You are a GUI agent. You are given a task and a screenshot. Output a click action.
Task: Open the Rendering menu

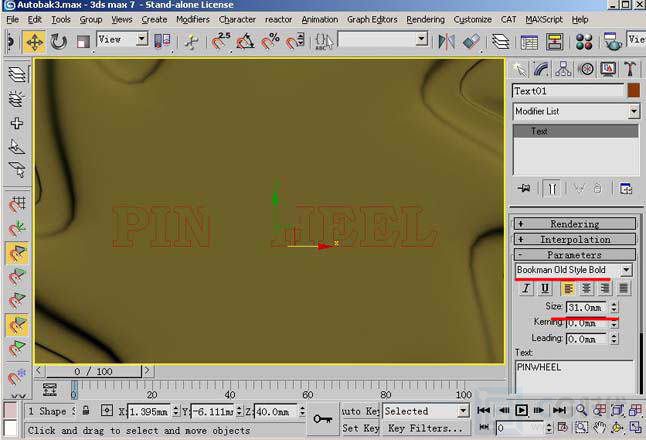(x=425, y=20)
